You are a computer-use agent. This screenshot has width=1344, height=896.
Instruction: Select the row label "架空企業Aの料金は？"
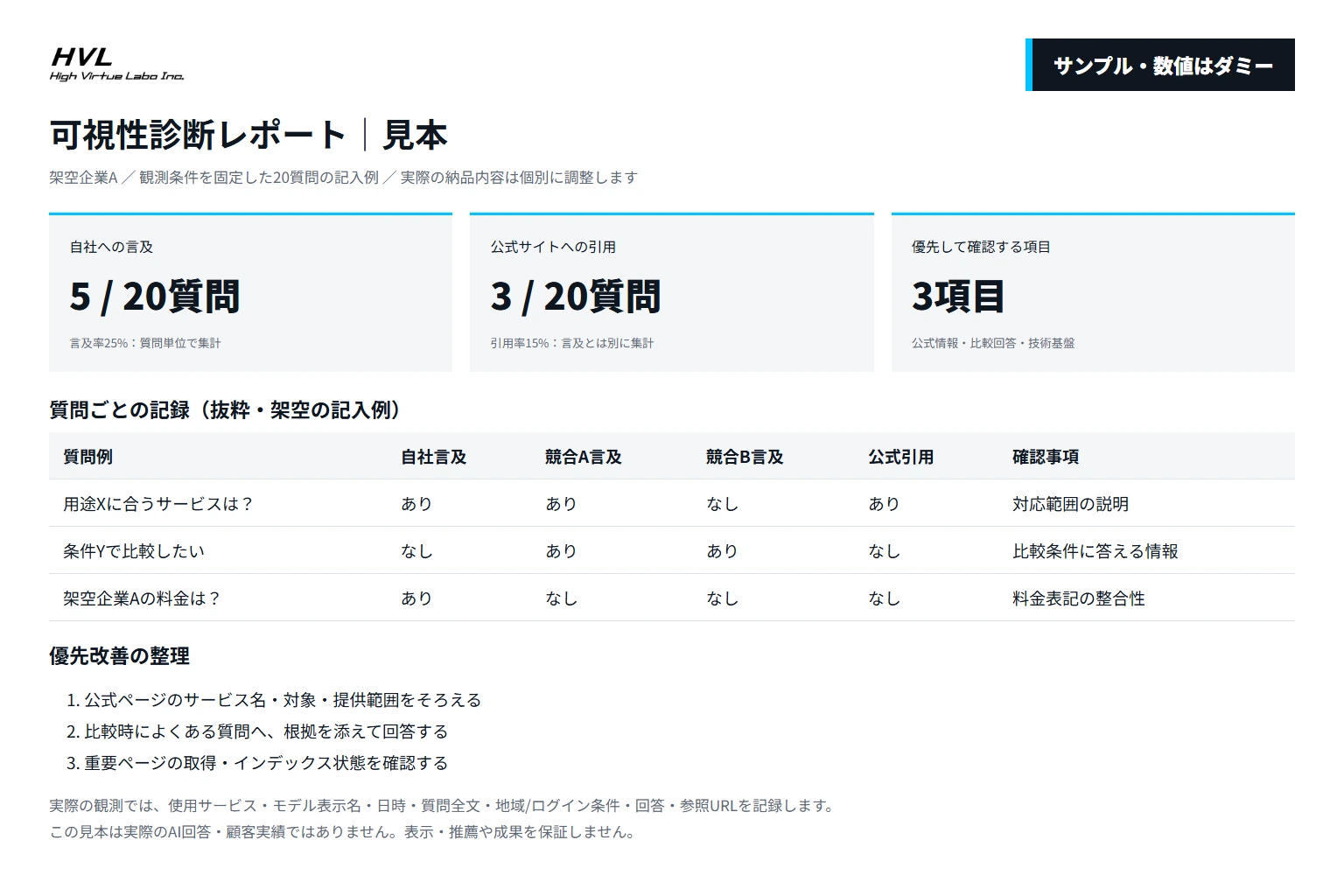[x=142, y=598]
